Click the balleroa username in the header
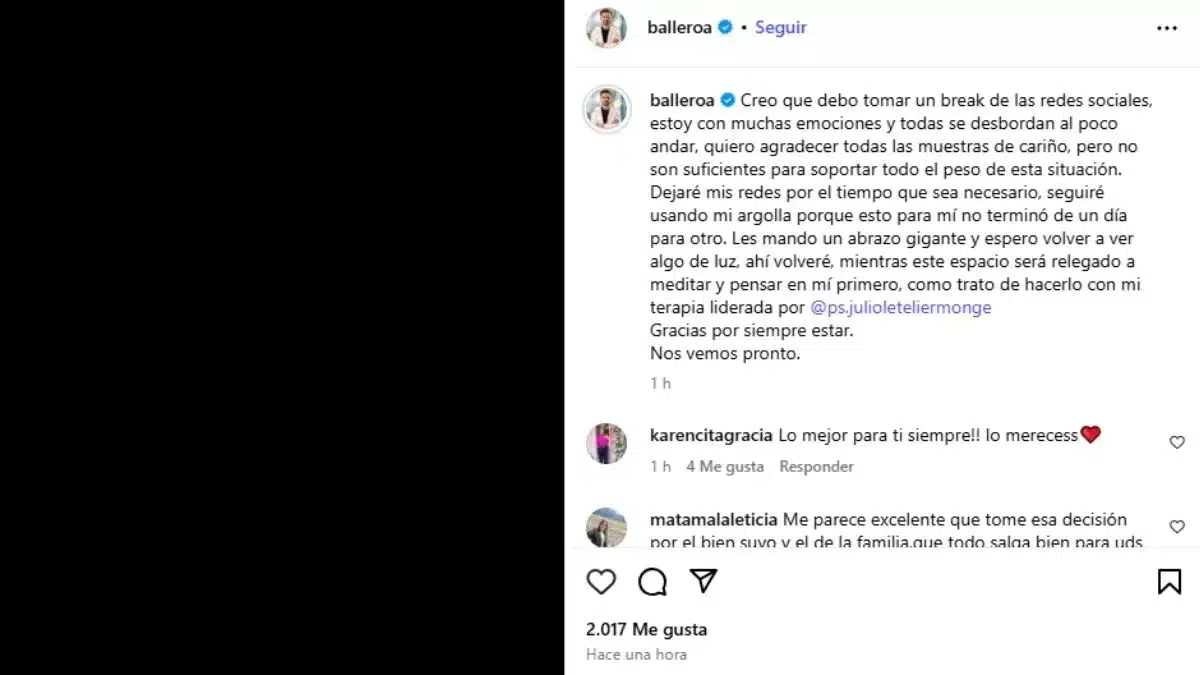 point(680,28)
